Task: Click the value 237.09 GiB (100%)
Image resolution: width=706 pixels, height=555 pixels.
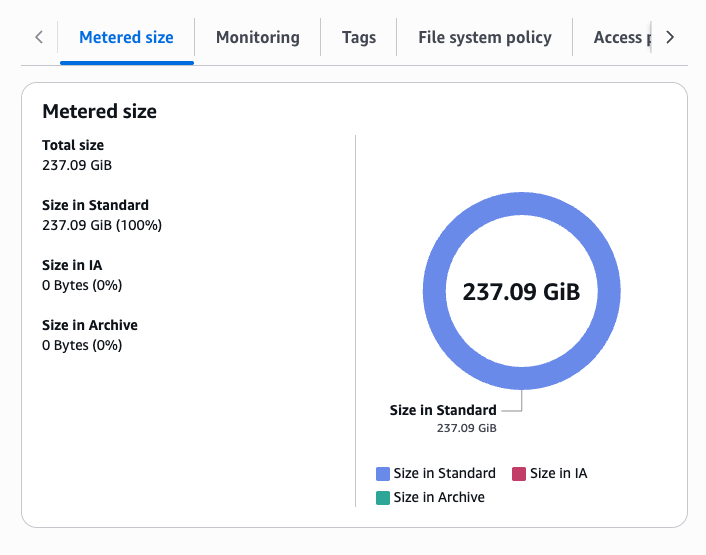Action: [102, 225]
